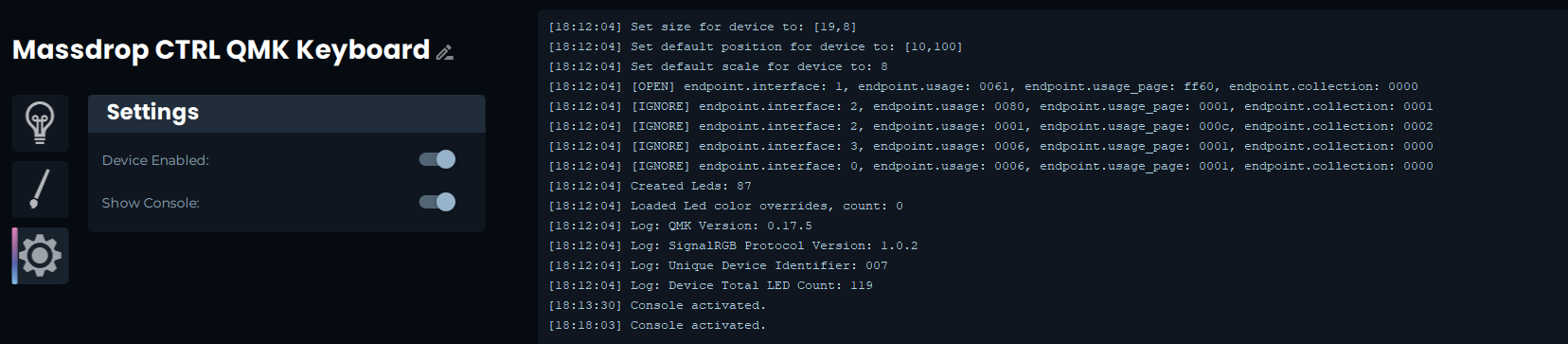Select the Created Leds: 87 log line
Image resolution: width=1568 pixels, height=344 pixels.
[x=650, y=186]
